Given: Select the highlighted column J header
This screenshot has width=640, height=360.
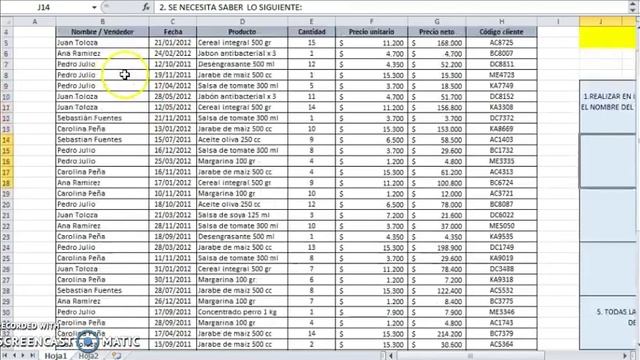Looking at the screenshot, I should (x=600, y=21).
